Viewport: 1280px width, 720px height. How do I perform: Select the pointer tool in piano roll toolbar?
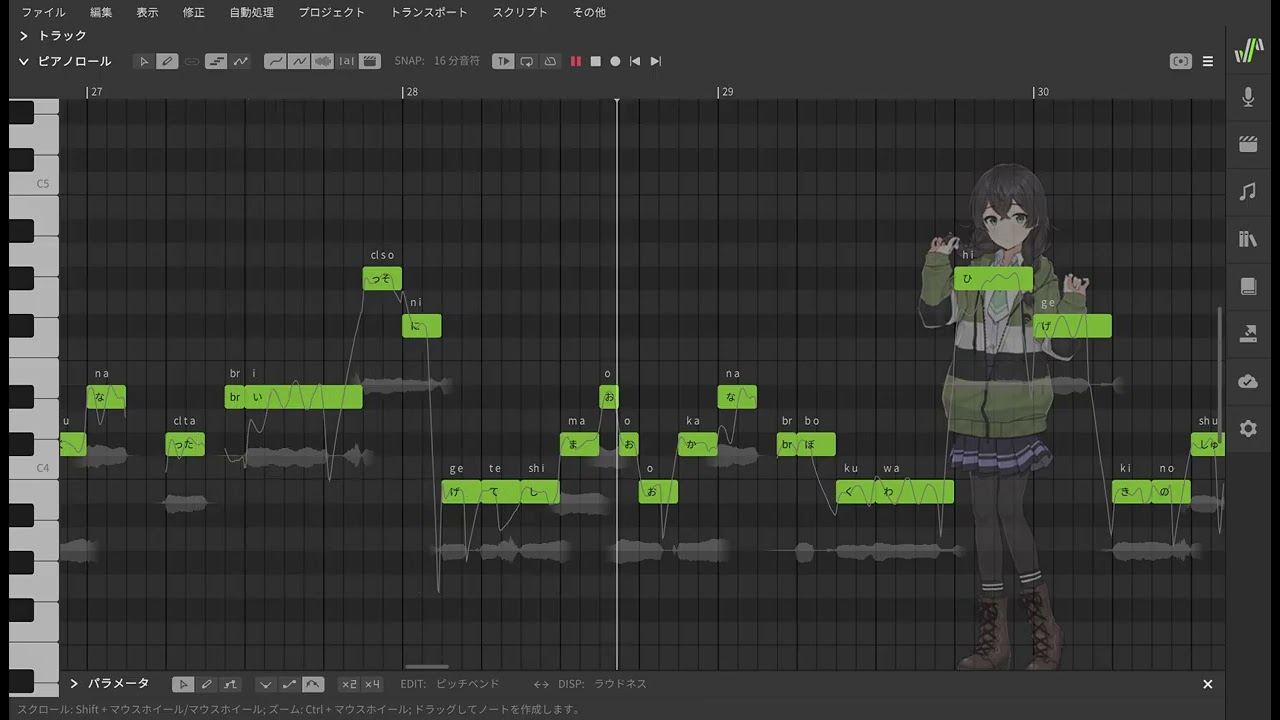click(x=144, y=61)
